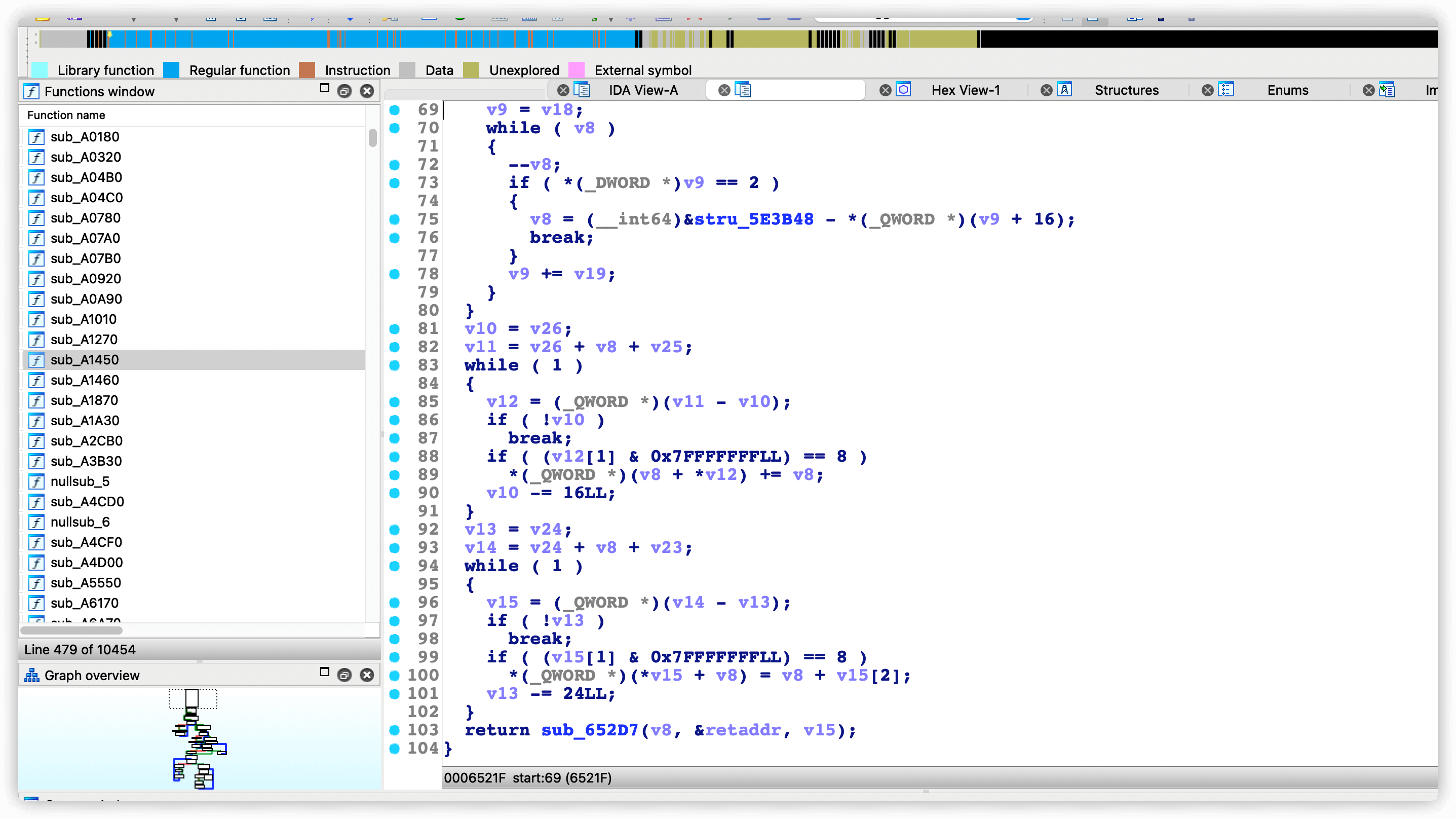The width and height of the screenshot is (1456, 819).
Task: Close the IDA View-A tab
Action: pos(563,90)
